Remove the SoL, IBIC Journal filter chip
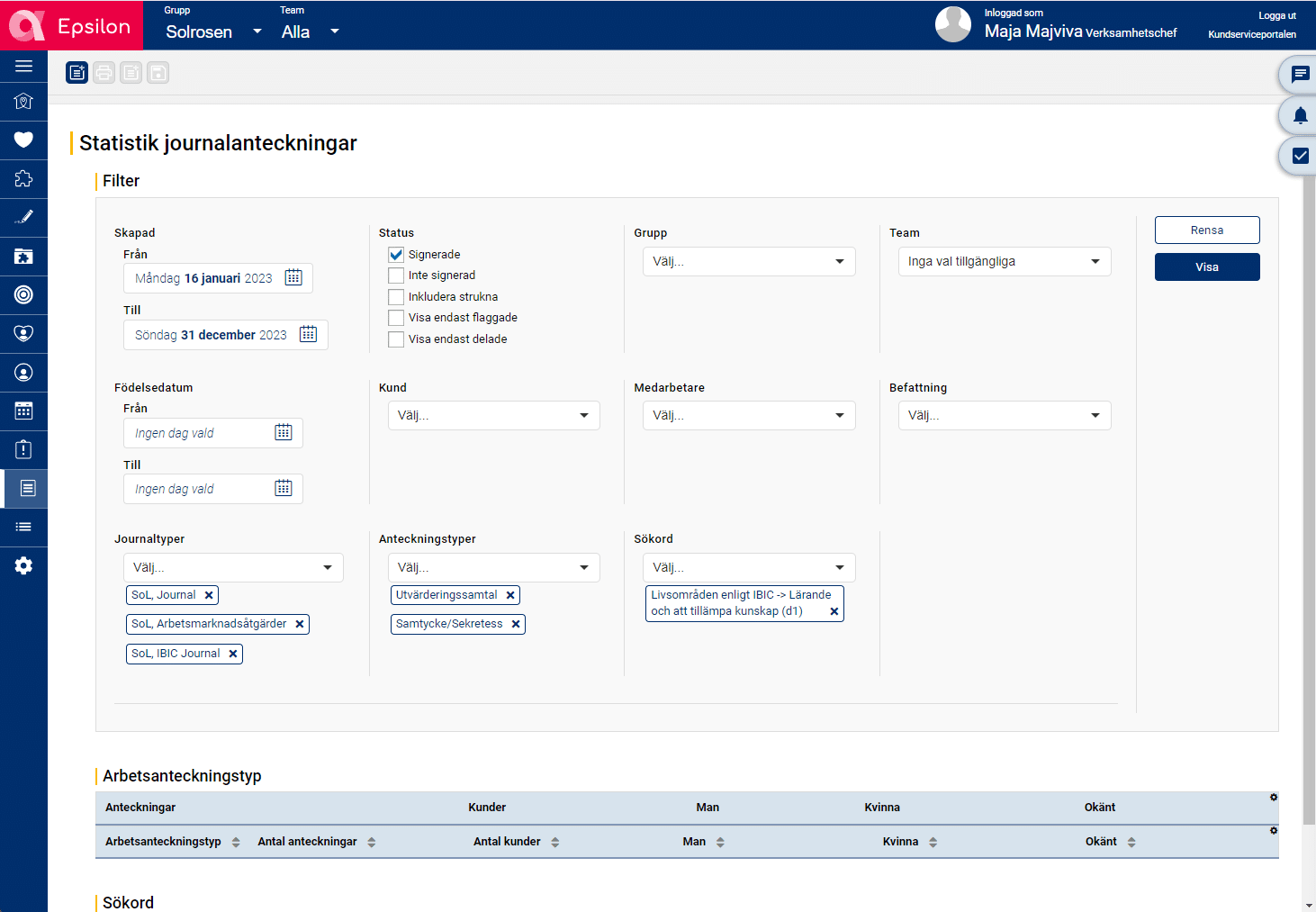1316x912 pixels. click(x=234, y=654)
